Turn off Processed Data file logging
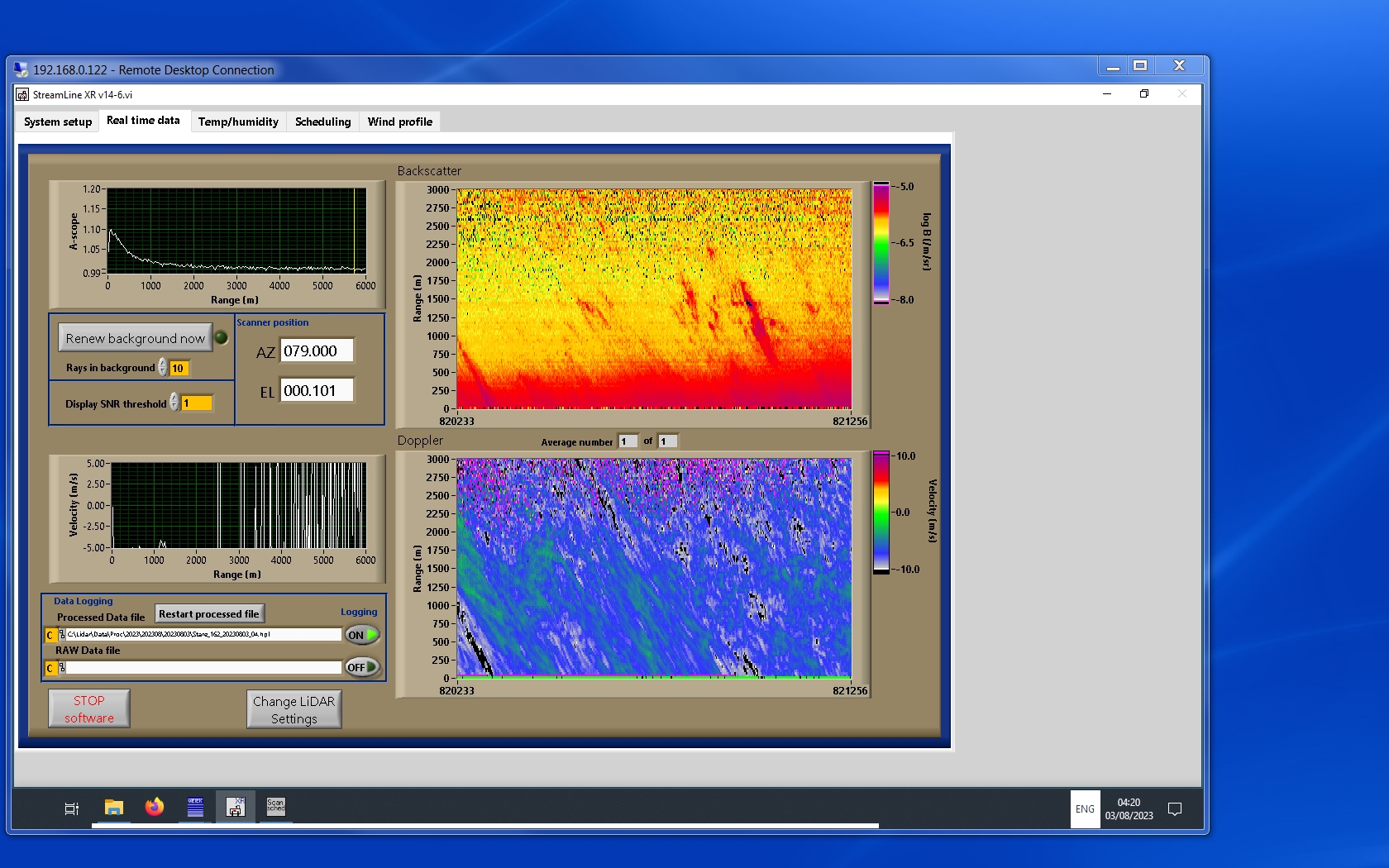The height and width of the screenshot is (868, 1389). (362, 635)
